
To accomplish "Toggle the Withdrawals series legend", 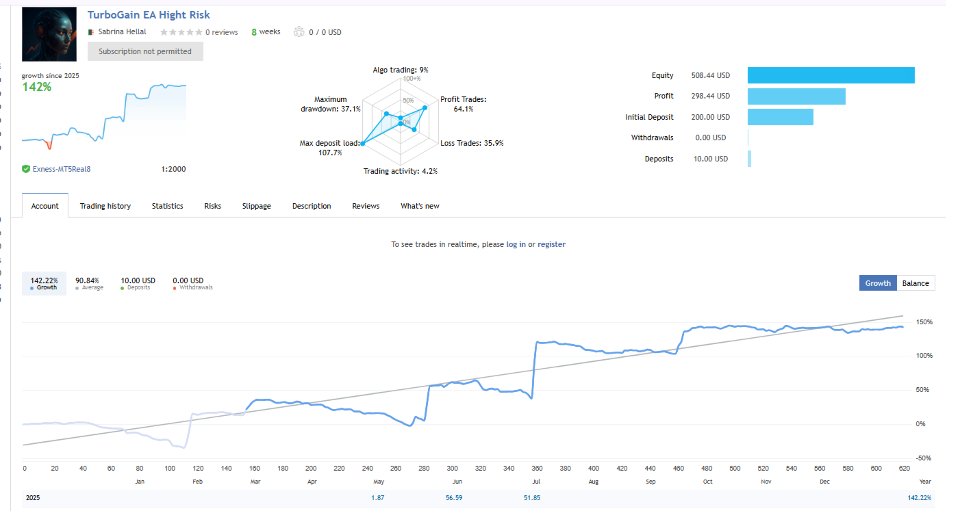I will [x=191, y=283].
